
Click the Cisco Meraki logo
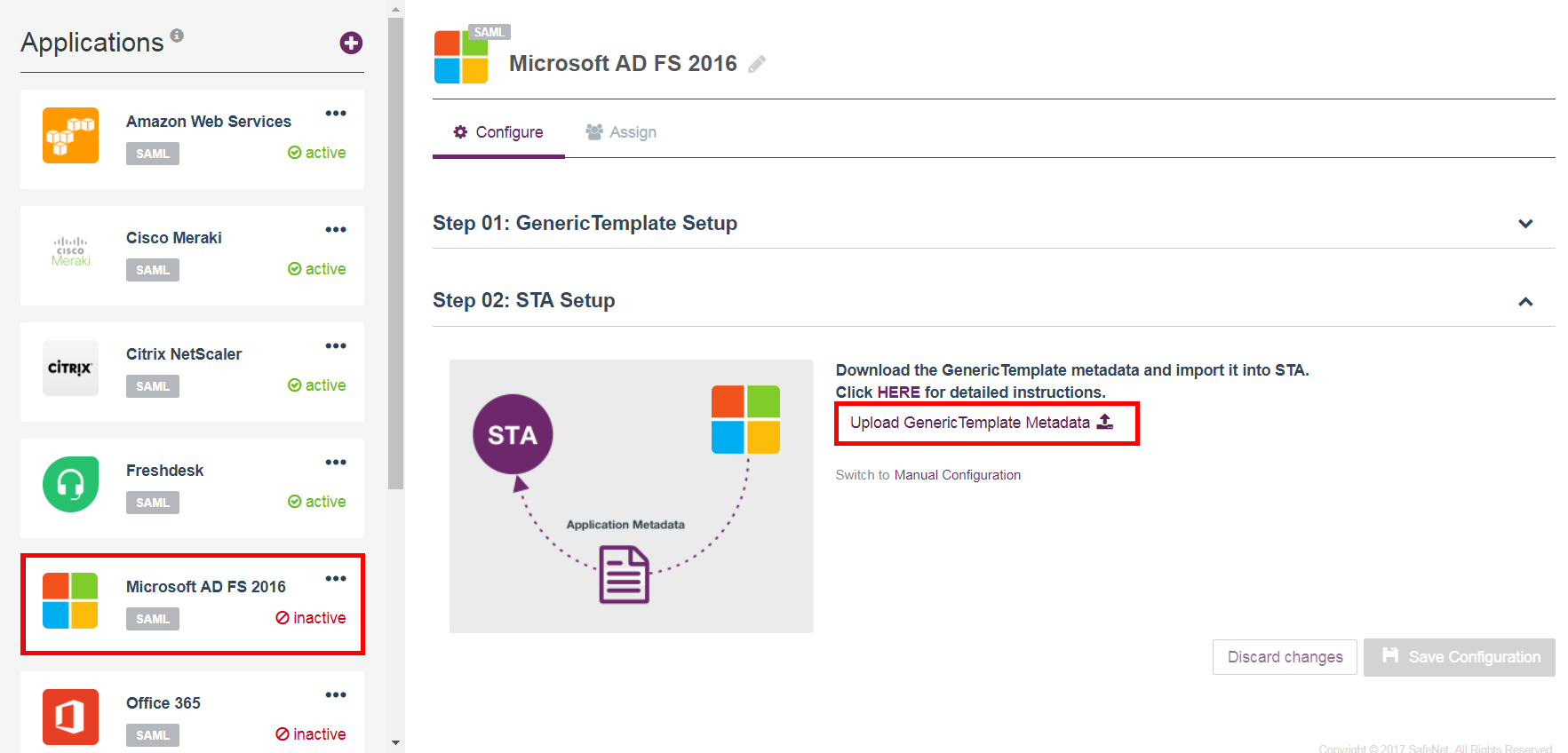[70, 251]
